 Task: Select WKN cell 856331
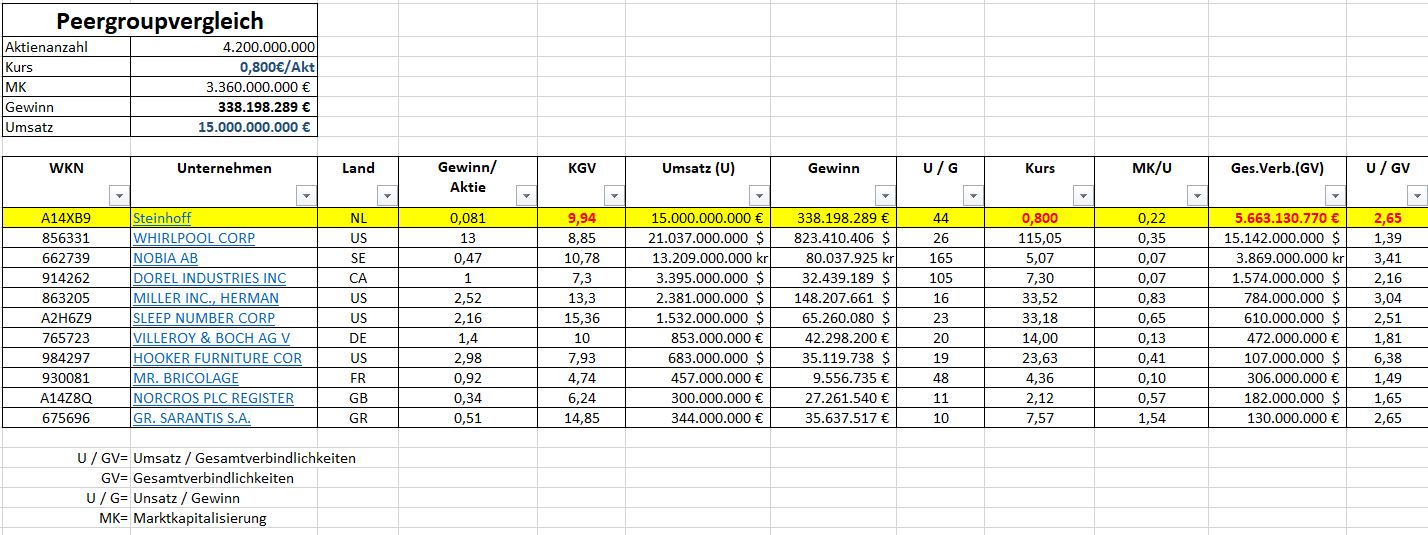tap(66, 238)
